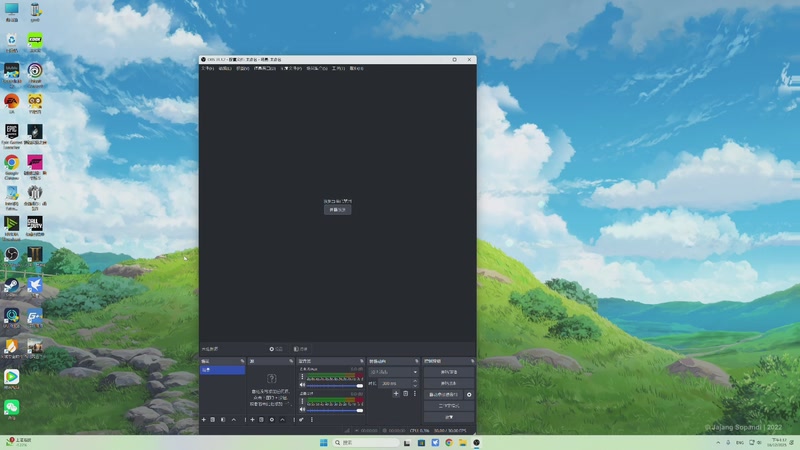Viewport: 800px width, 450px height.
Task: Open the Help menu in OBS
Action: [x=356, y=68]
